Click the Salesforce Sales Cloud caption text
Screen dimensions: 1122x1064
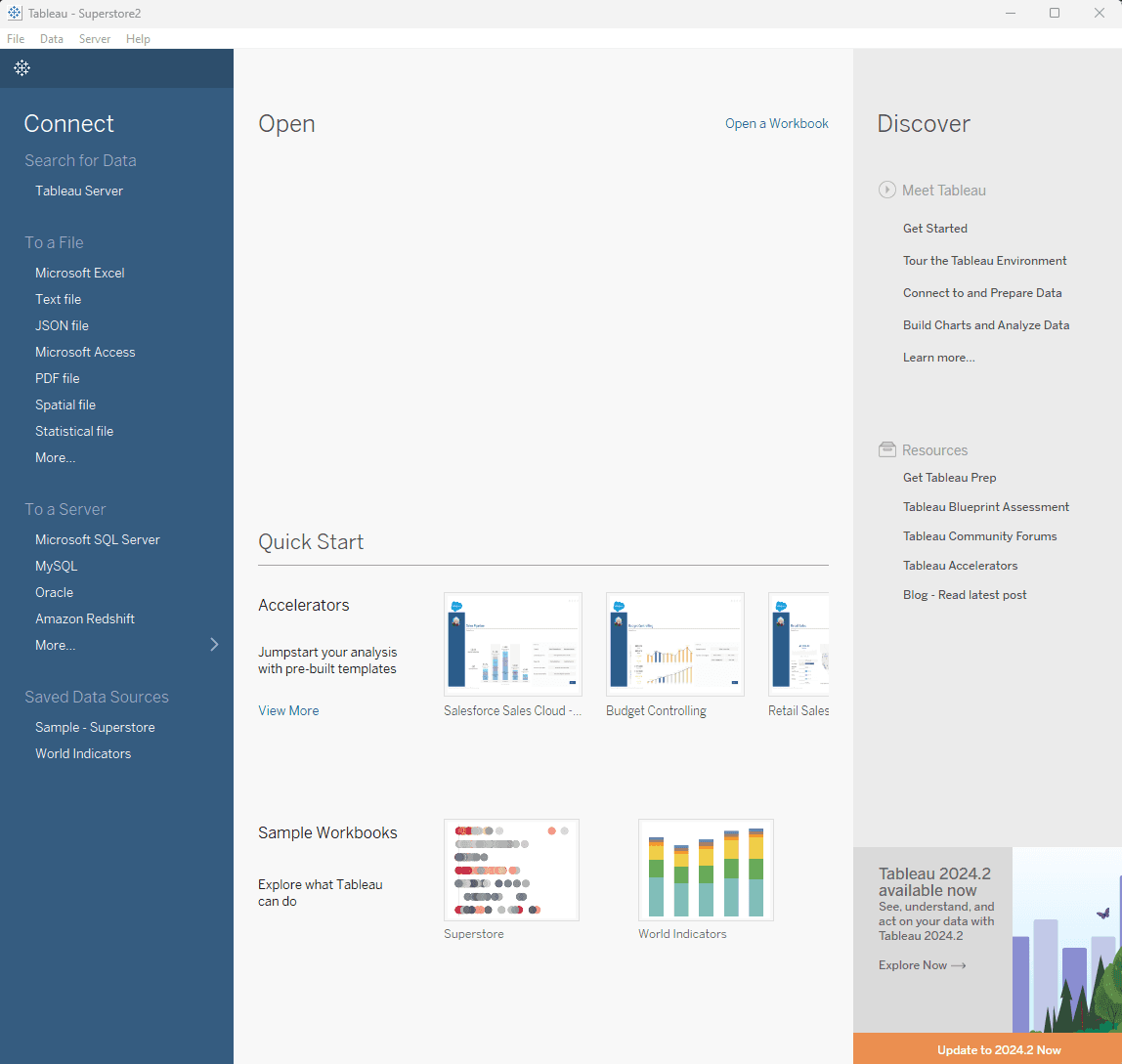[512, 710]
